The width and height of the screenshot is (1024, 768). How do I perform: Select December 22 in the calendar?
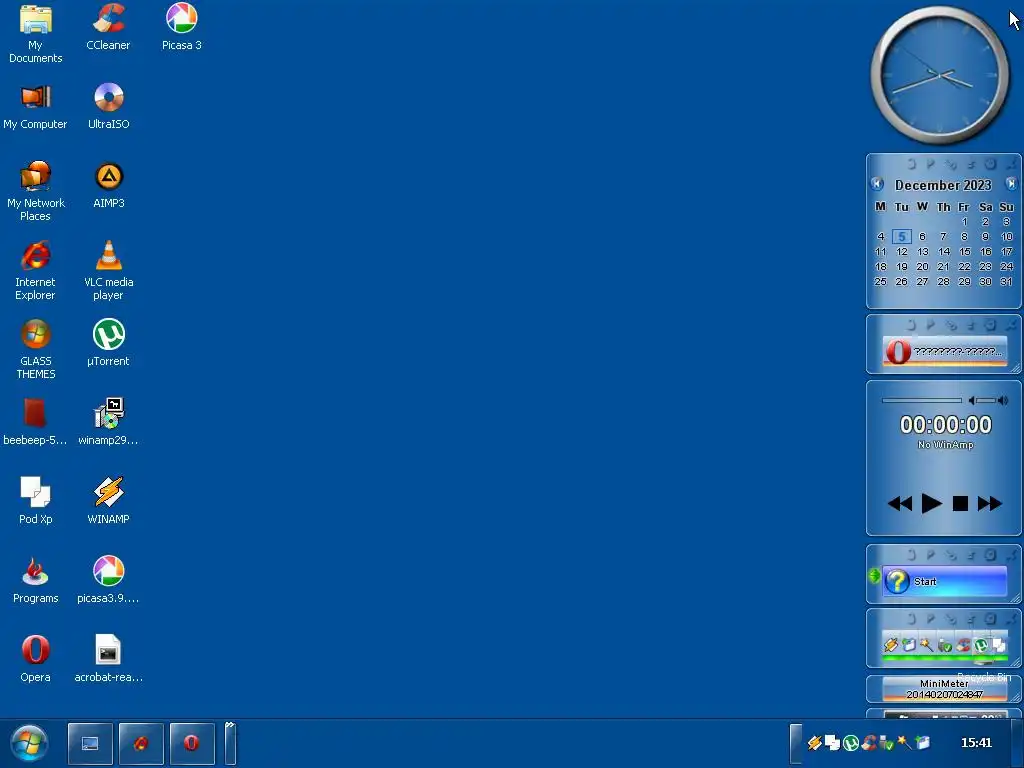pos(965,266)
